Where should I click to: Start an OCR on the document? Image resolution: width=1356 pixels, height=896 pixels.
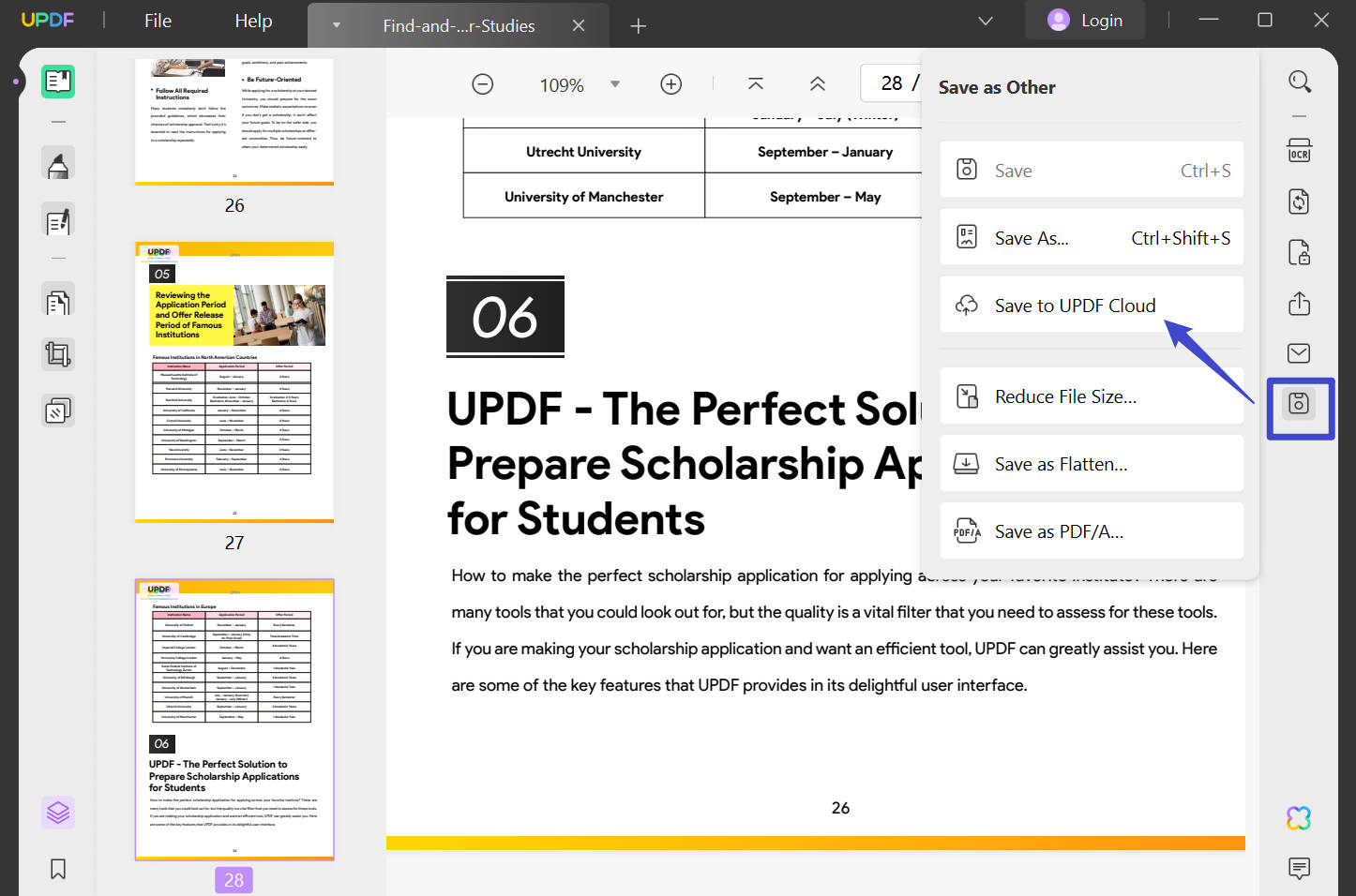click(x=1300, y=150)
